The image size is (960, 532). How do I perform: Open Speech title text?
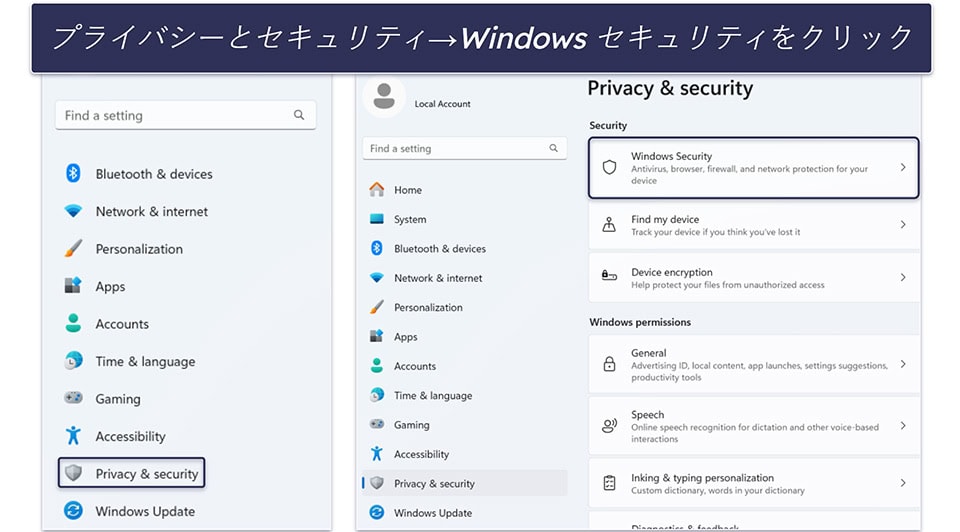tap(647, 414)
